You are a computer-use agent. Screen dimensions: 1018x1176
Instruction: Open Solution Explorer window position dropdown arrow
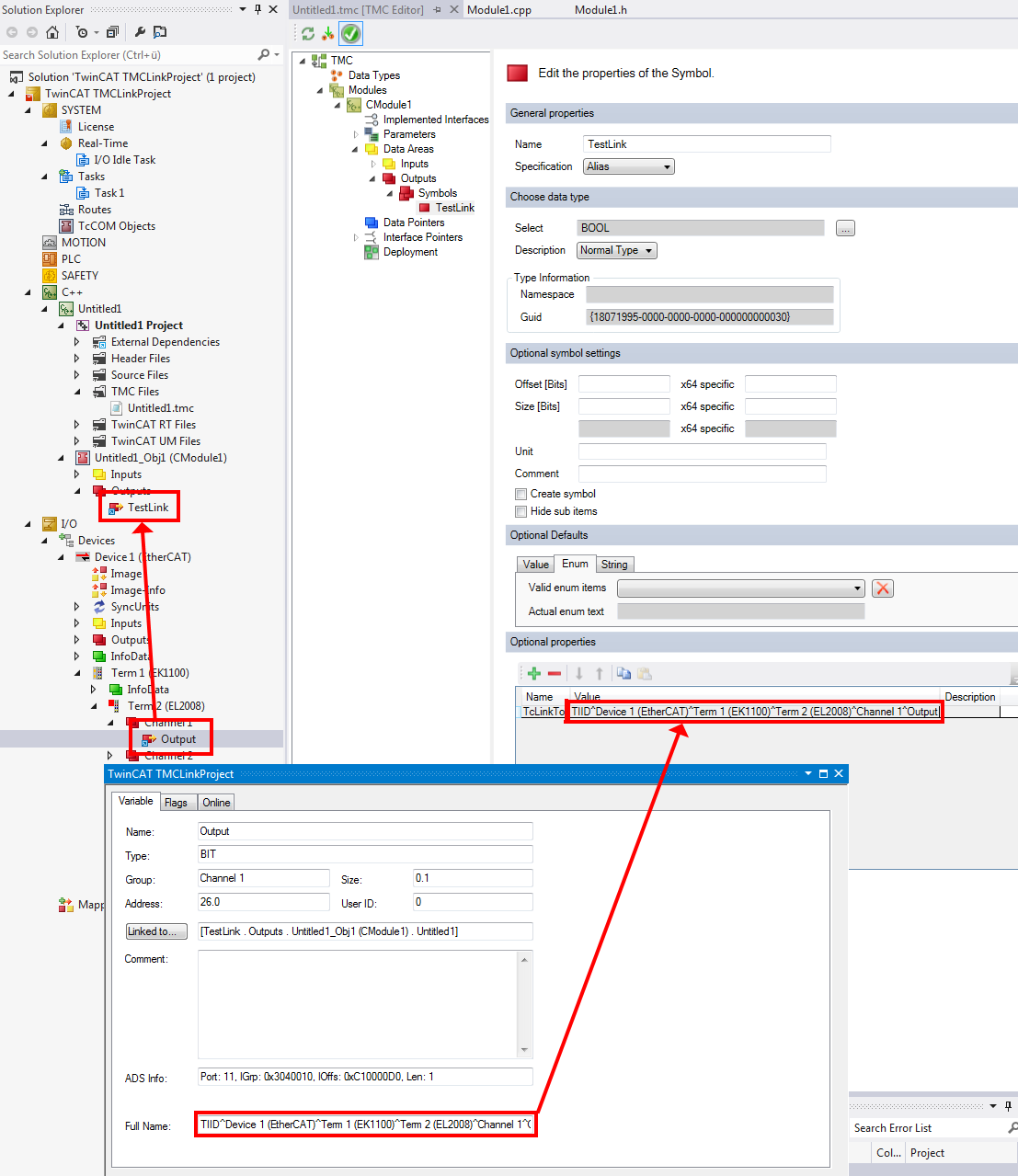click(x=243, y=9)
